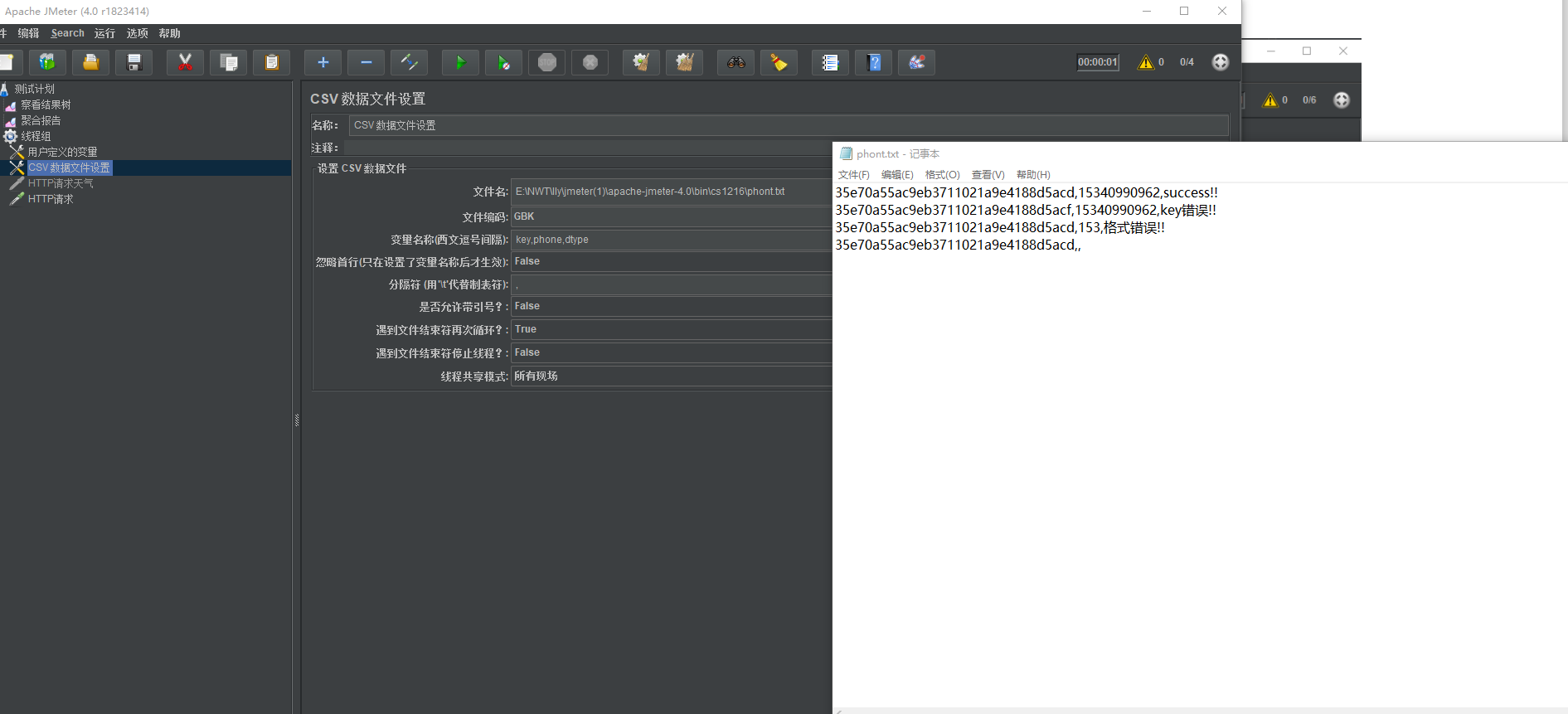Screen dimensions: 1568x714
Task: Open 遇到文件结束符停止线程 False dropdown
Action: coord(672,352)
